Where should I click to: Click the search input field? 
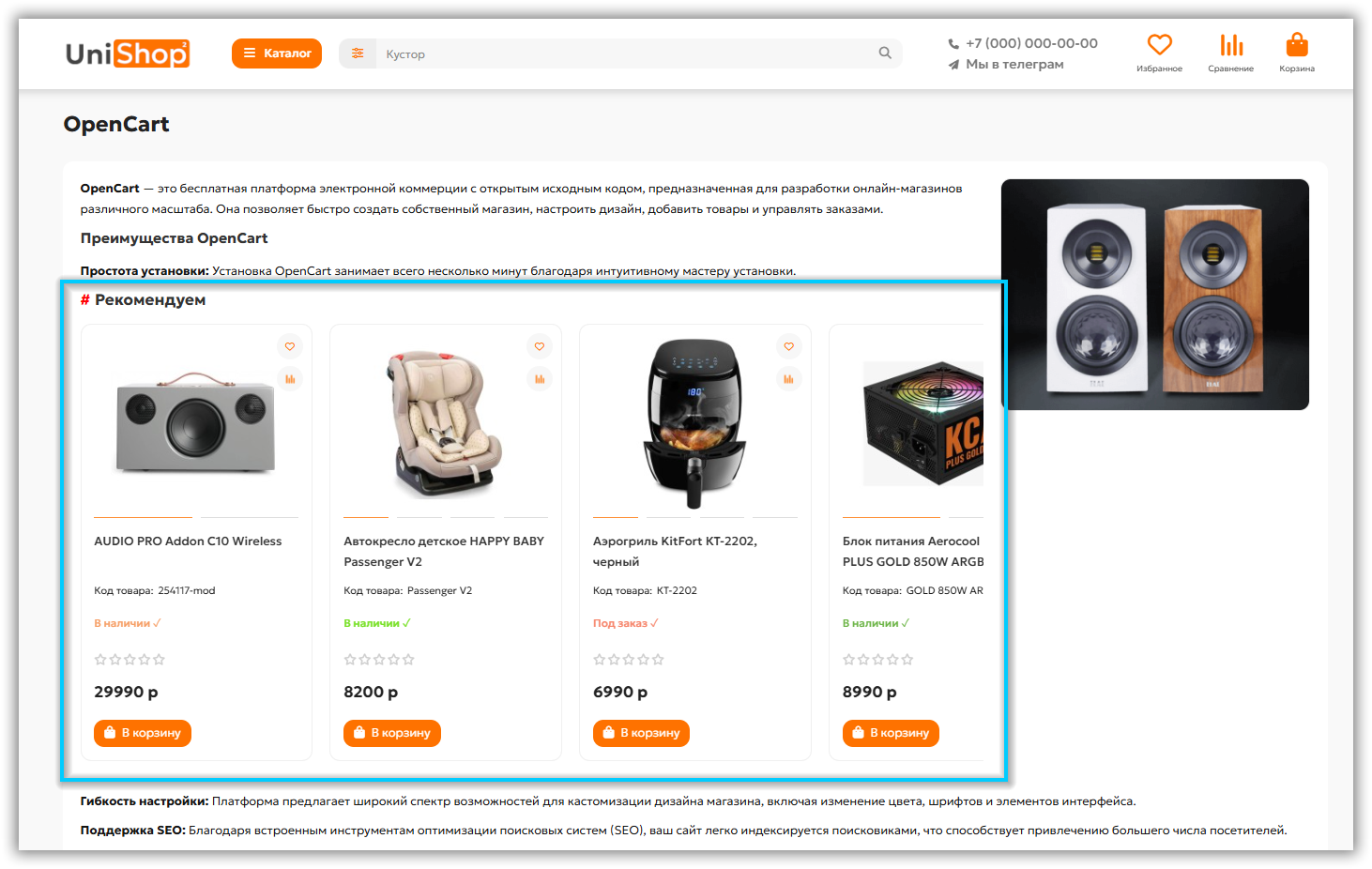point(625,53)
